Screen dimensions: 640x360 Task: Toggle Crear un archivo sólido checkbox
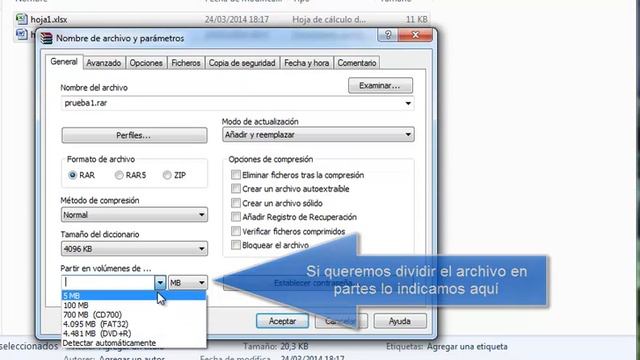[x=236, y=203]
